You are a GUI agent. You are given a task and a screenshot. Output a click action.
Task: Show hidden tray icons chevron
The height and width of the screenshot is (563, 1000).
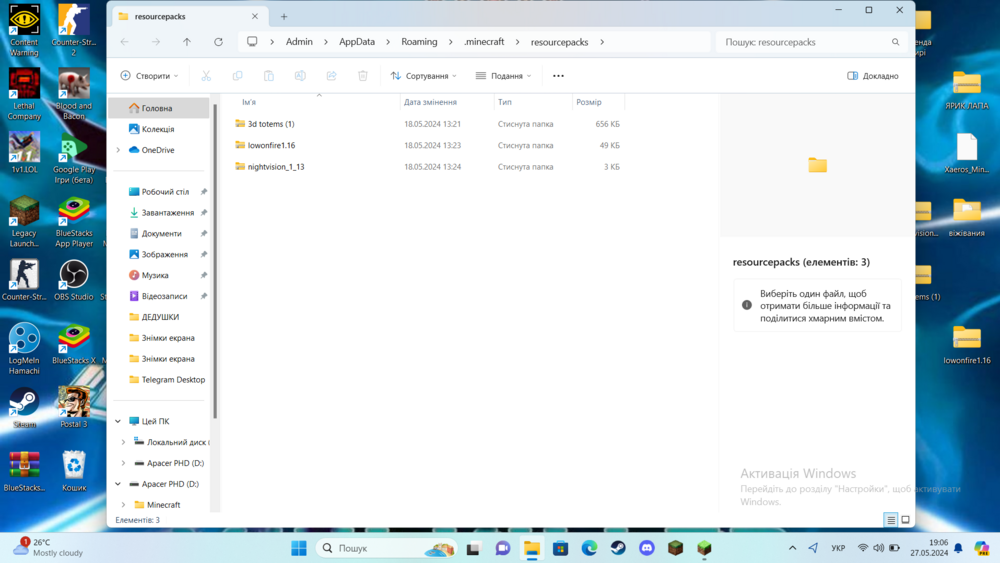pos(792,548)
